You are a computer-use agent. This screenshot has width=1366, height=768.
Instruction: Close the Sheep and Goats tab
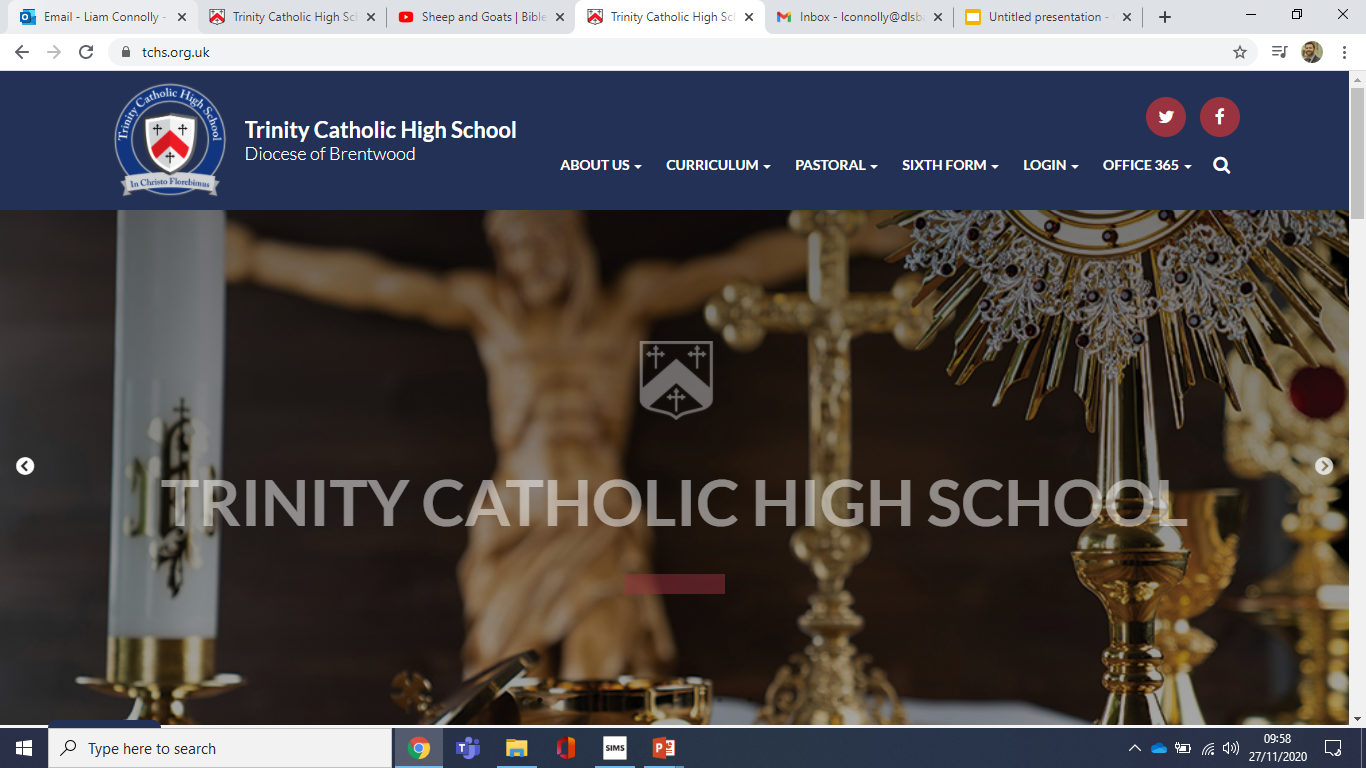click(x=560, y=17)
